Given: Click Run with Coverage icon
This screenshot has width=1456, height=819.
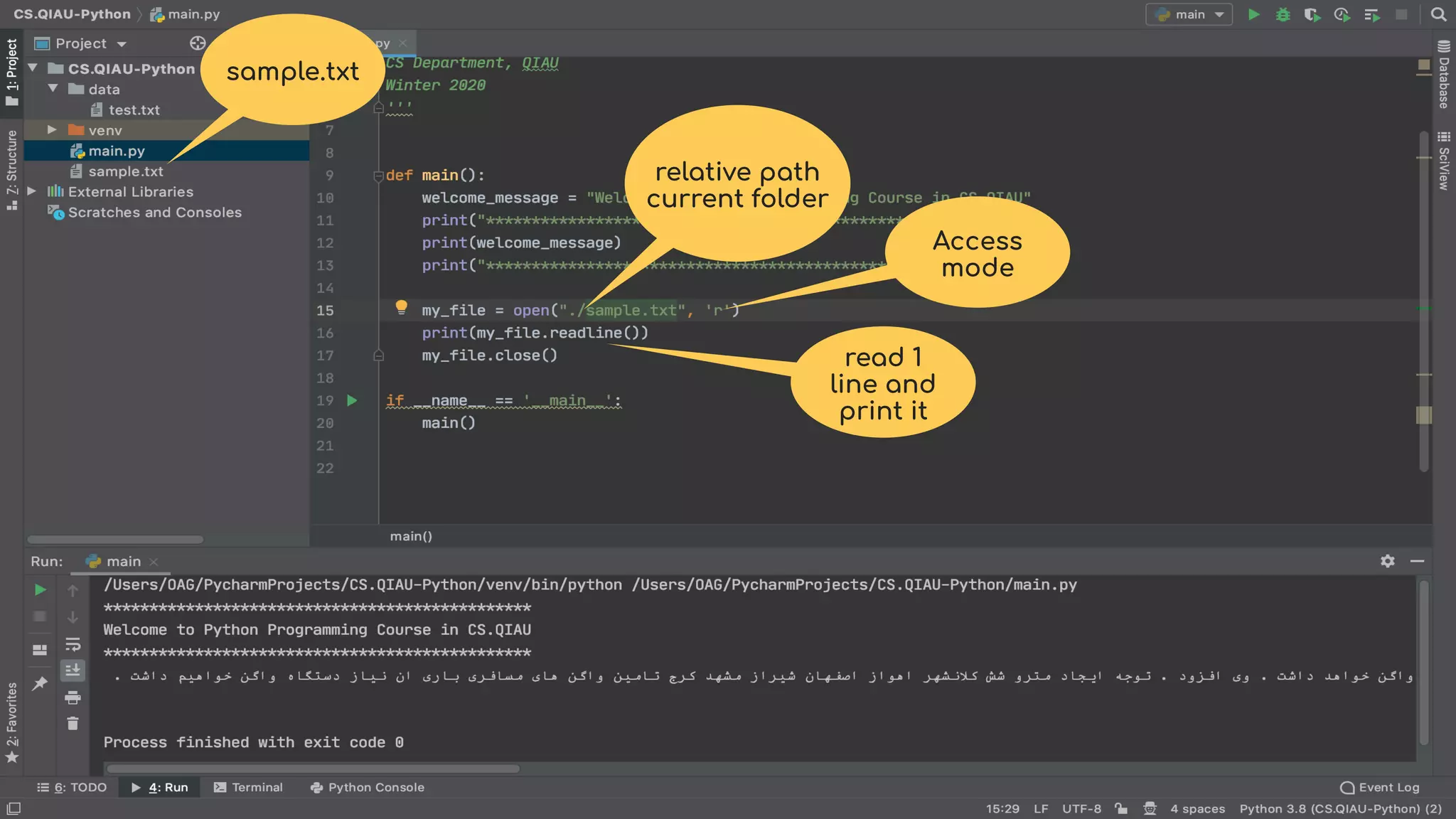Looking at the screenshot, I should [x=1312, y=14].
